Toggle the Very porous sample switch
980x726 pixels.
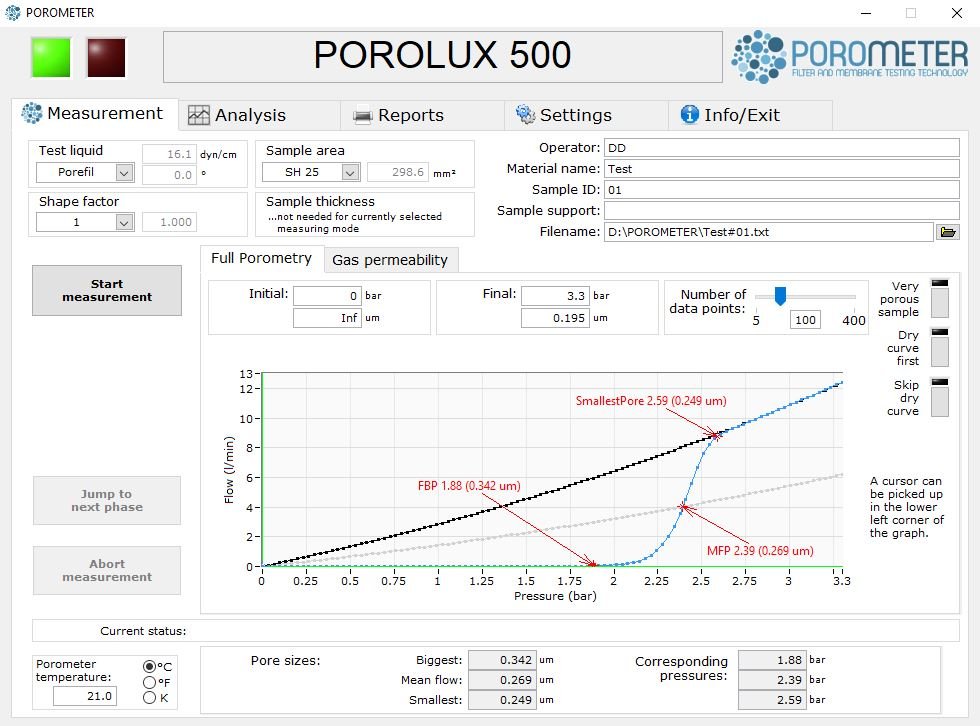(x=939, y=298)
